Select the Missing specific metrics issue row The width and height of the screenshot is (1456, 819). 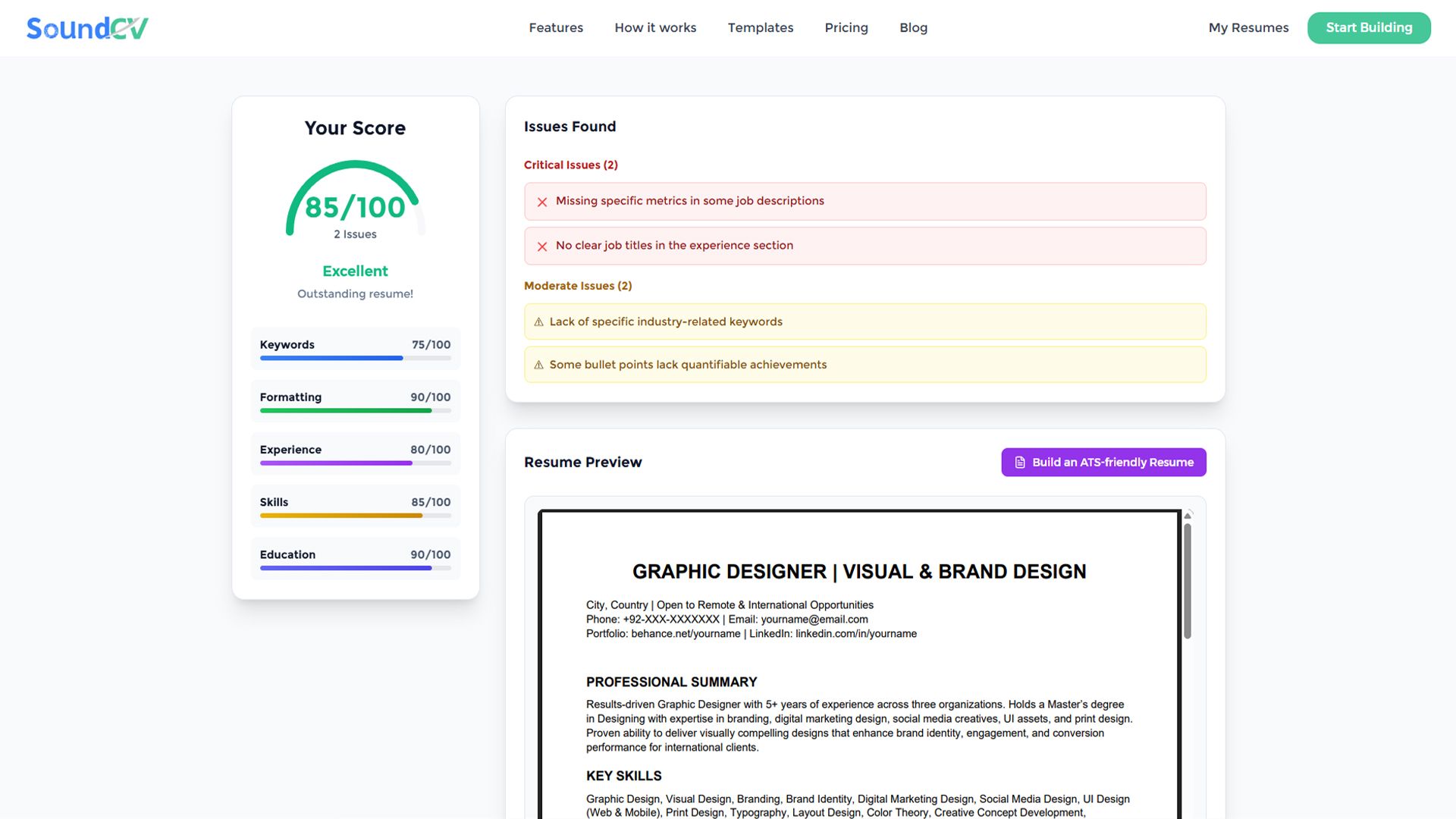coord(864,202)
